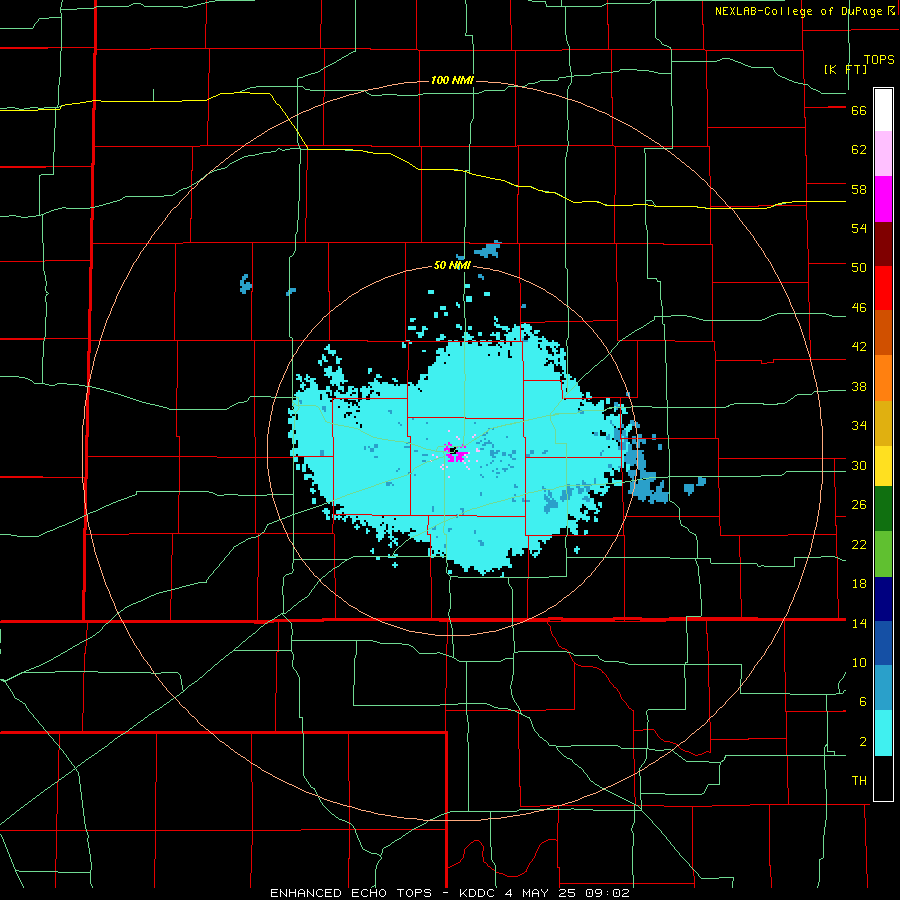Select the light pink legend swatch
The width and height of the screenshot is (900, 900).
(x=883, y=153)
